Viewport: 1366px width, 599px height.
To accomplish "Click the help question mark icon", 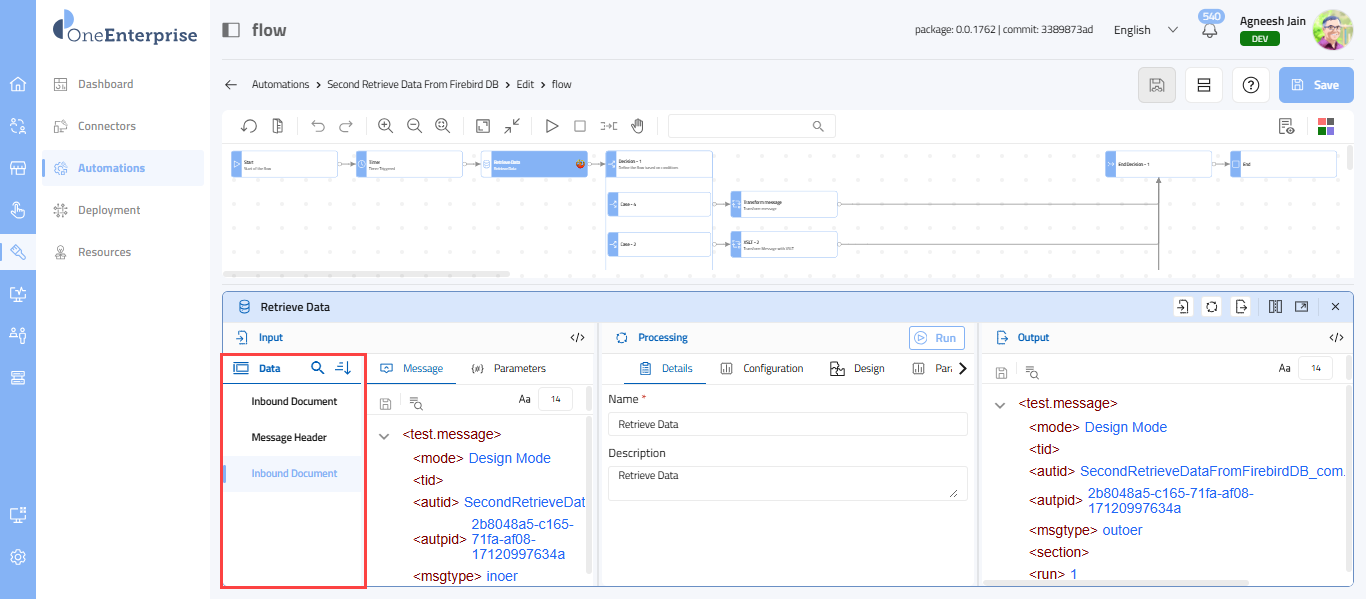I will [1250, 85].
